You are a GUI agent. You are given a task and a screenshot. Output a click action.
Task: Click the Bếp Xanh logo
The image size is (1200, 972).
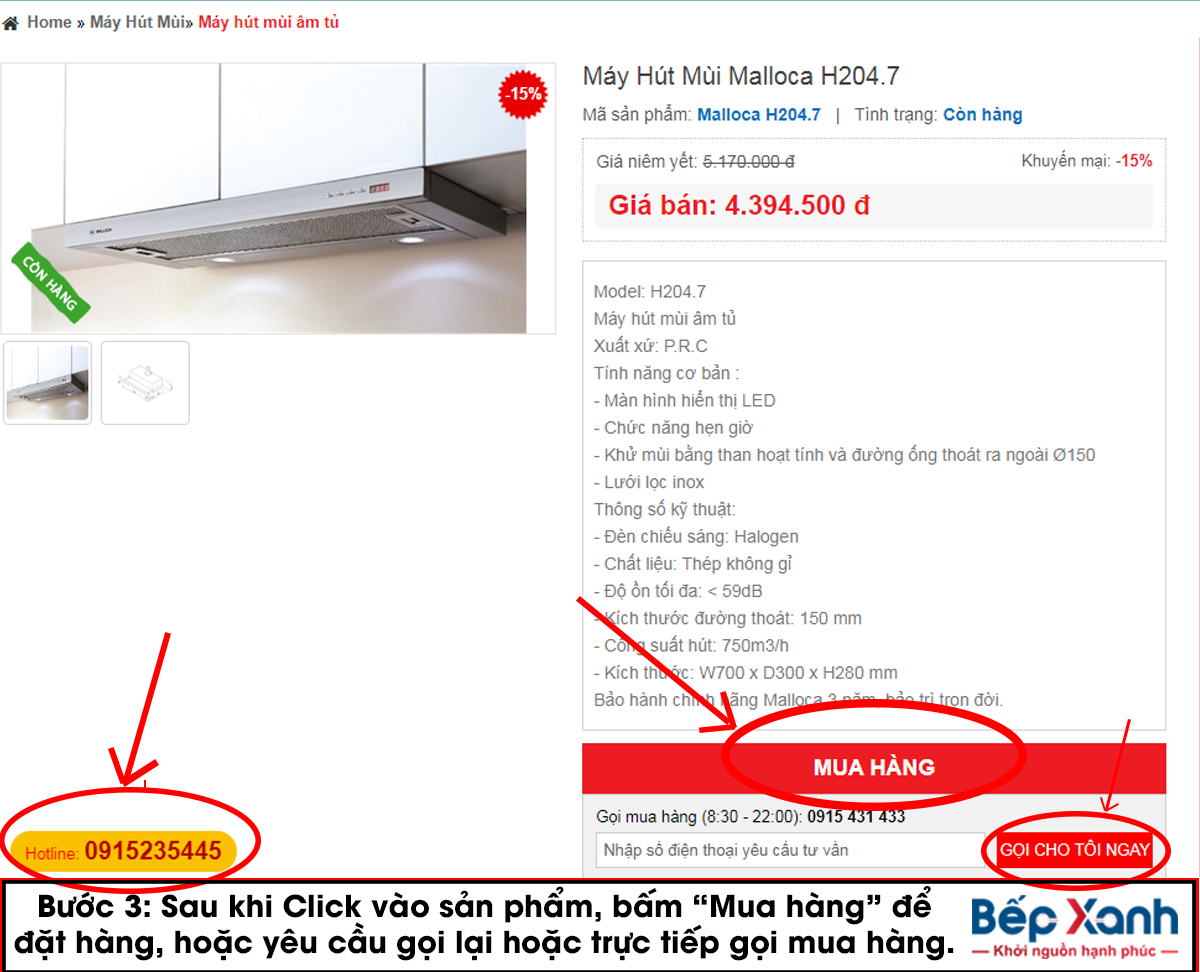click(x=1075, y=926)
